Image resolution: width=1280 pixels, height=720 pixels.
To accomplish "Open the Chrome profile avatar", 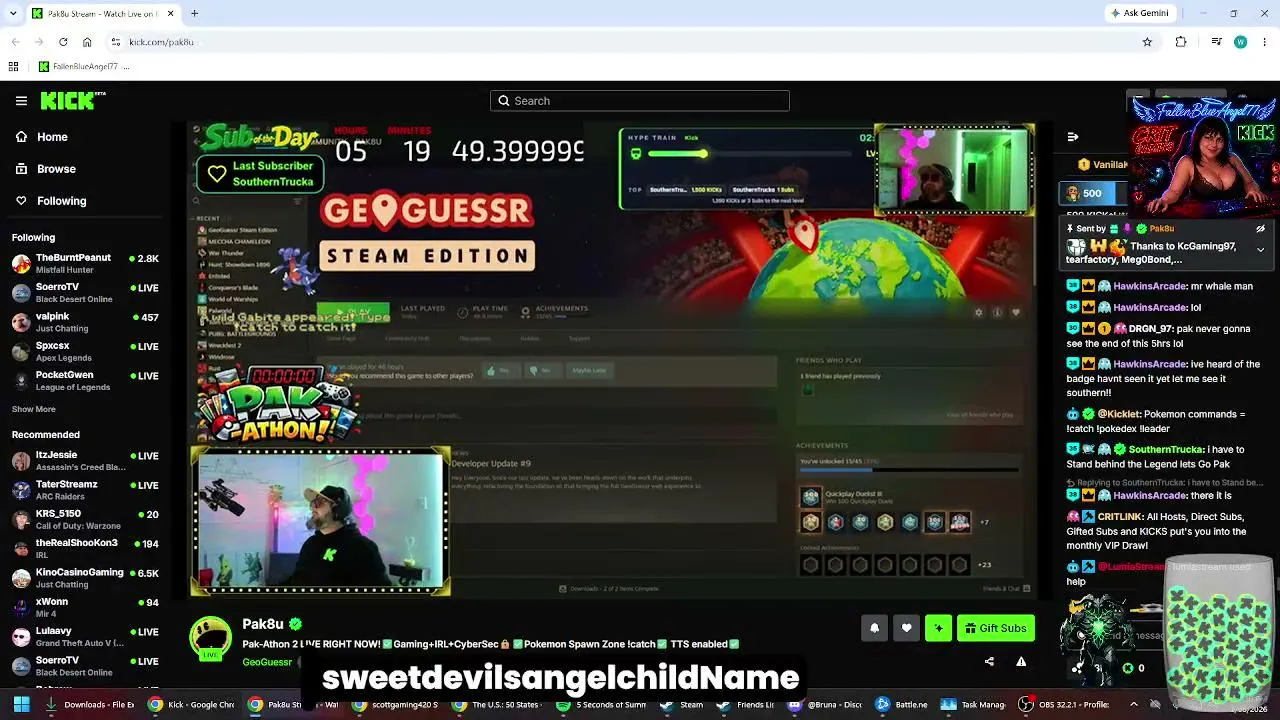I will coord(1240,42).
